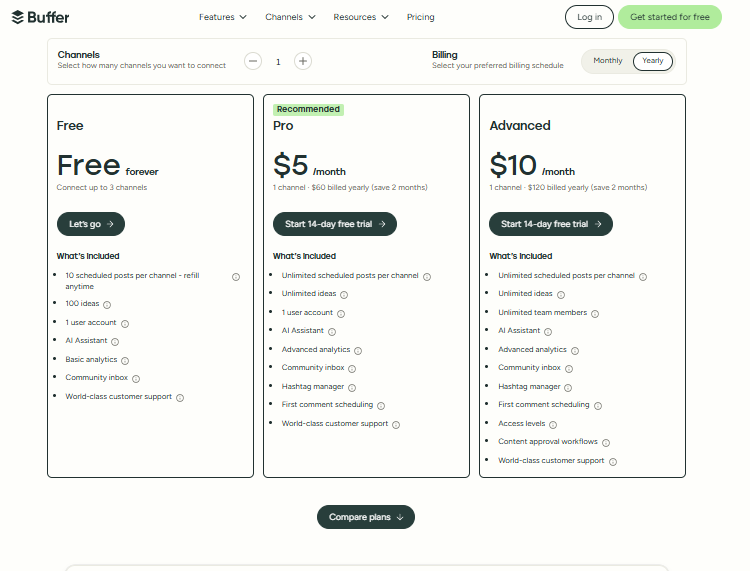Click the Compare plans button

[x=366, y=517]
